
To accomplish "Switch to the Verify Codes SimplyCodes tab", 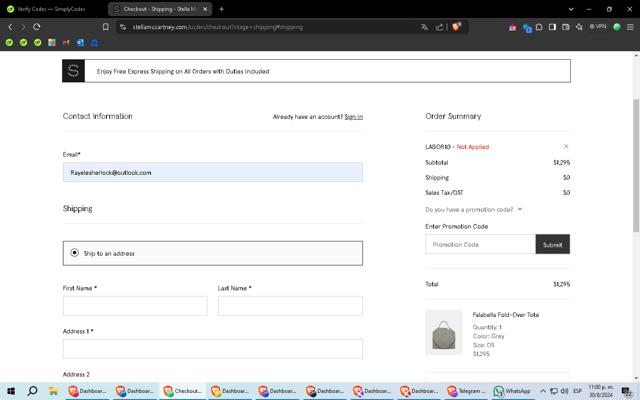I will [x=51, y=9].
